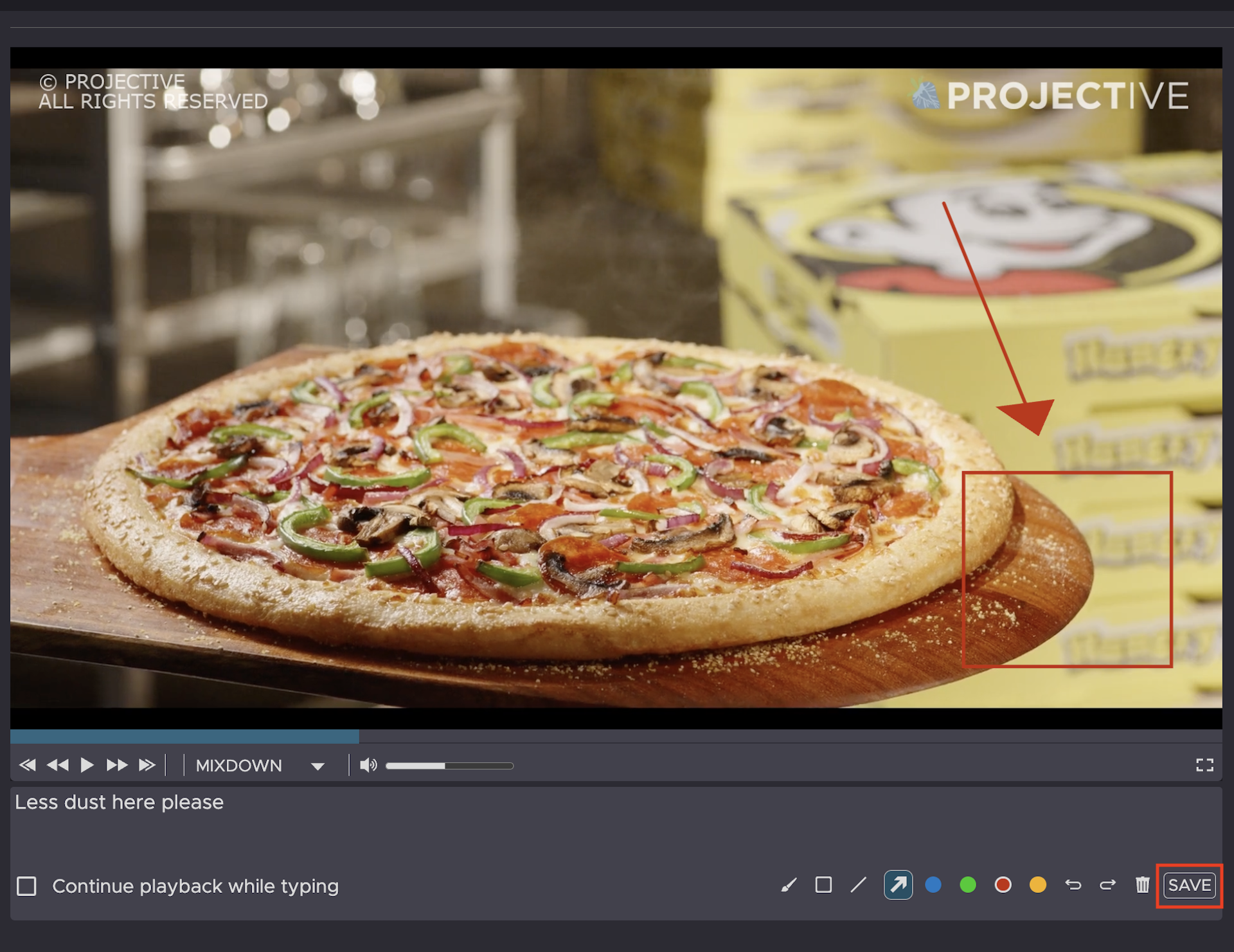The image size is (1234, 952).
Task: Skip to the beginning of video
Action: point(27,765)
